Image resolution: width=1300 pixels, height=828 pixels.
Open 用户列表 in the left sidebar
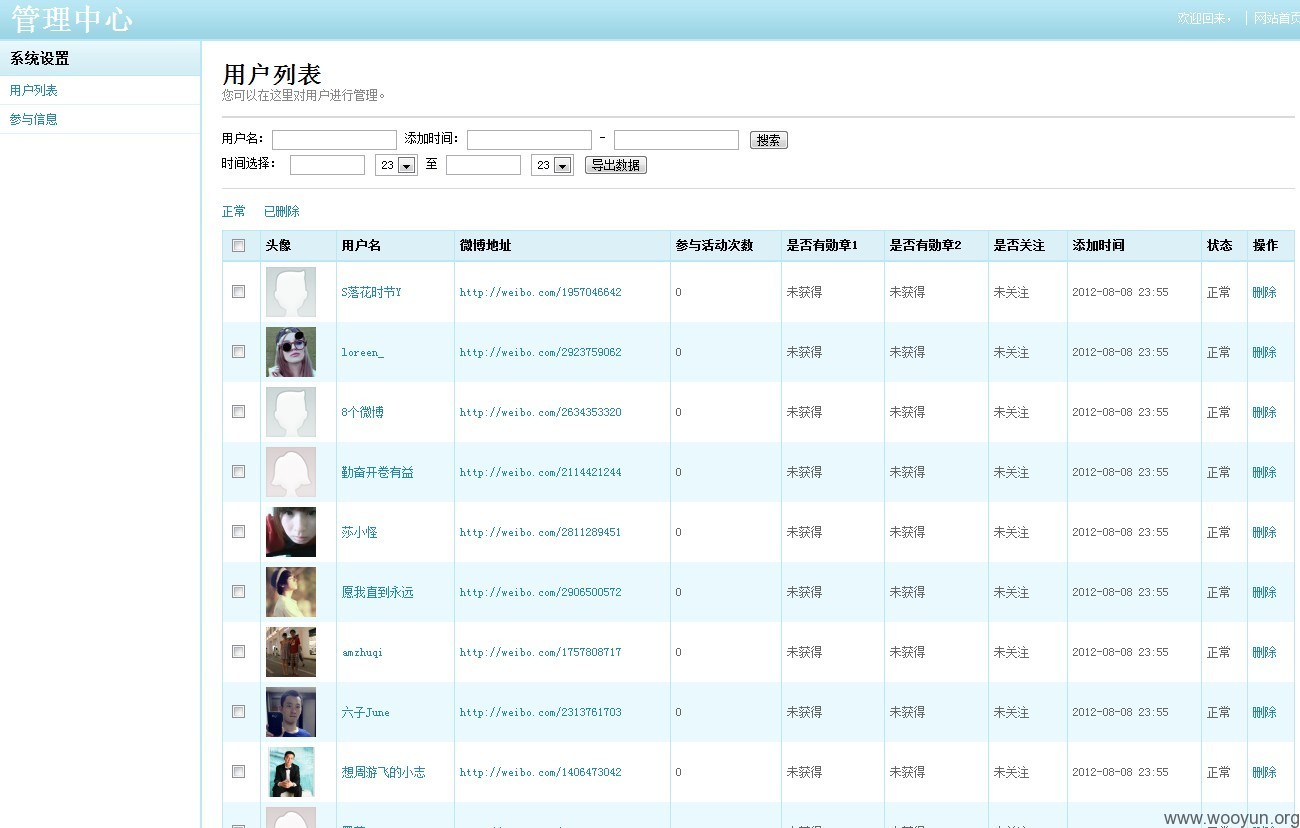[x=34, y=90]
